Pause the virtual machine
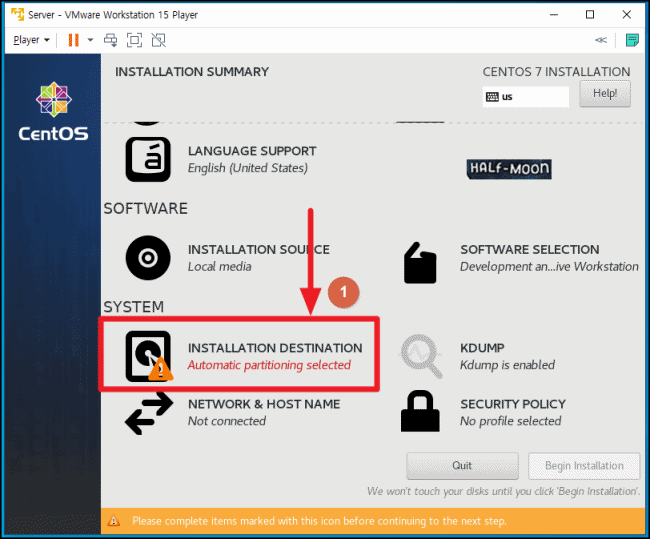 (x=74, y=40)
